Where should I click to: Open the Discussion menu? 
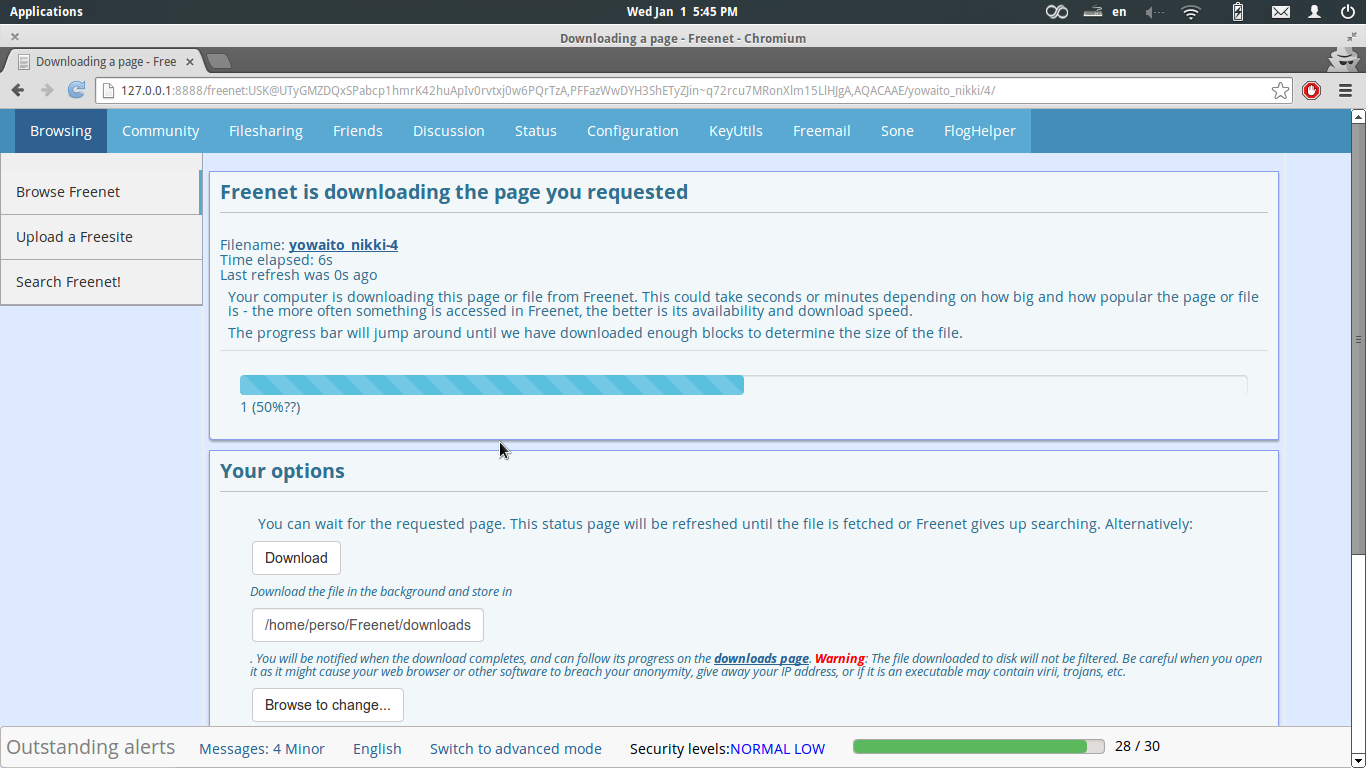point(449,131)
